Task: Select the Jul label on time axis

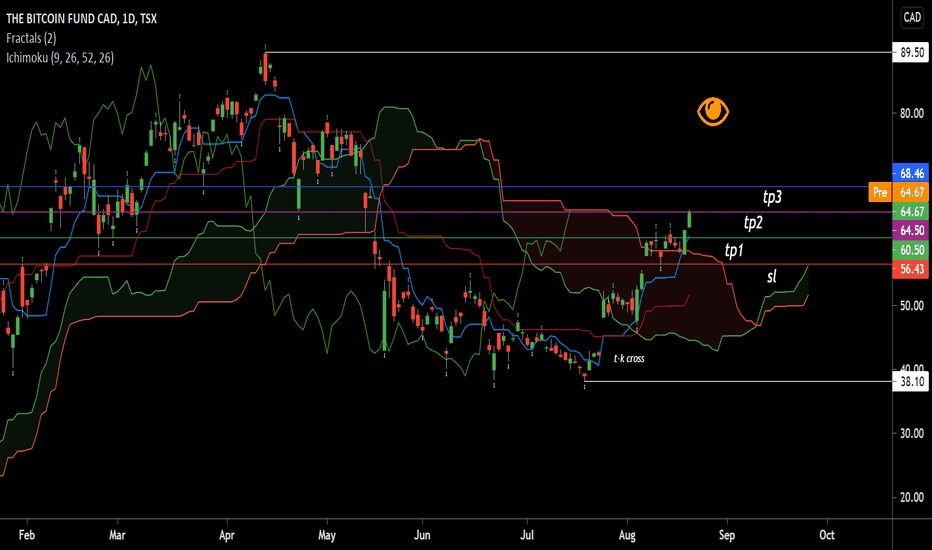Action: [x=527, y=535]
